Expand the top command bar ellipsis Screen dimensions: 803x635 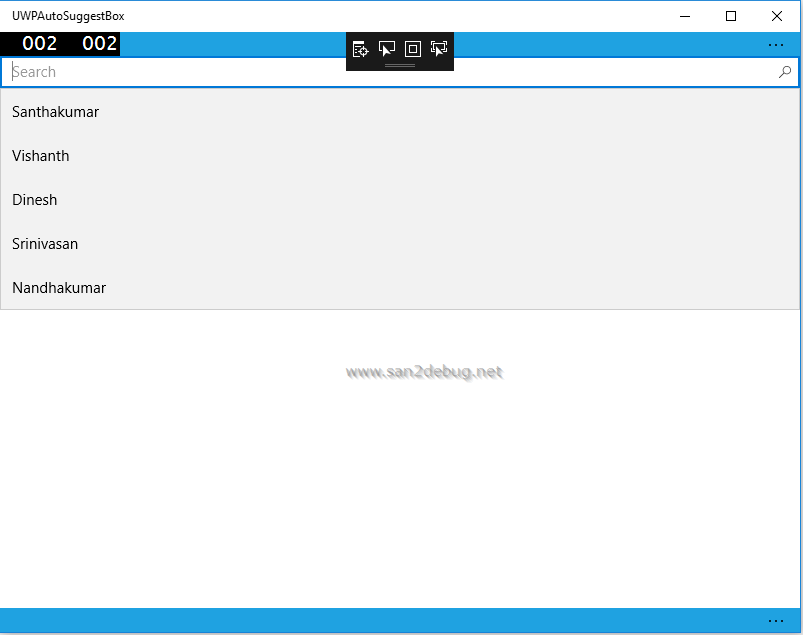776,45
